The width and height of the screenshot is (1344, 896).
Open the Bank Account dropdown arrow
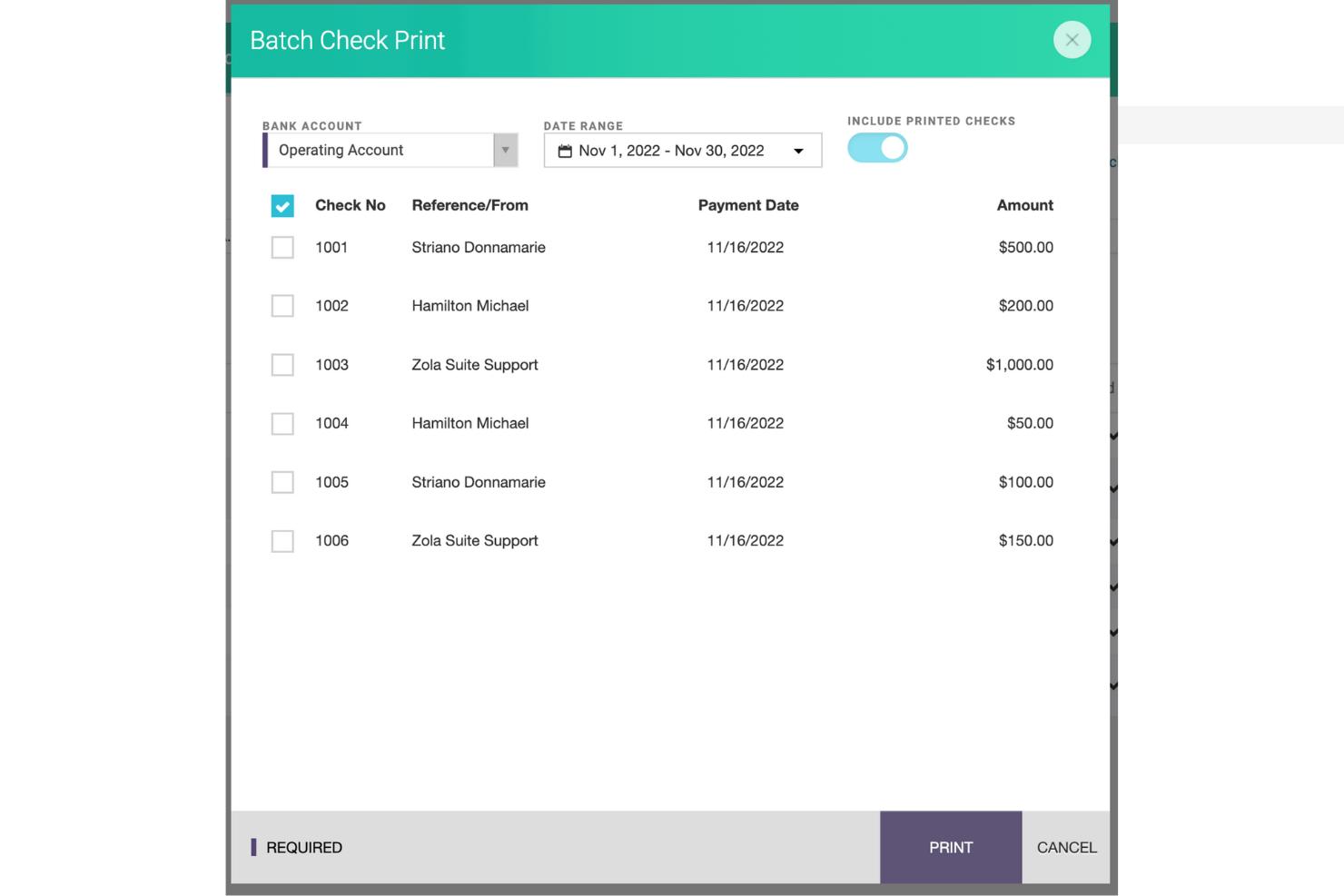tap(506, 150)
